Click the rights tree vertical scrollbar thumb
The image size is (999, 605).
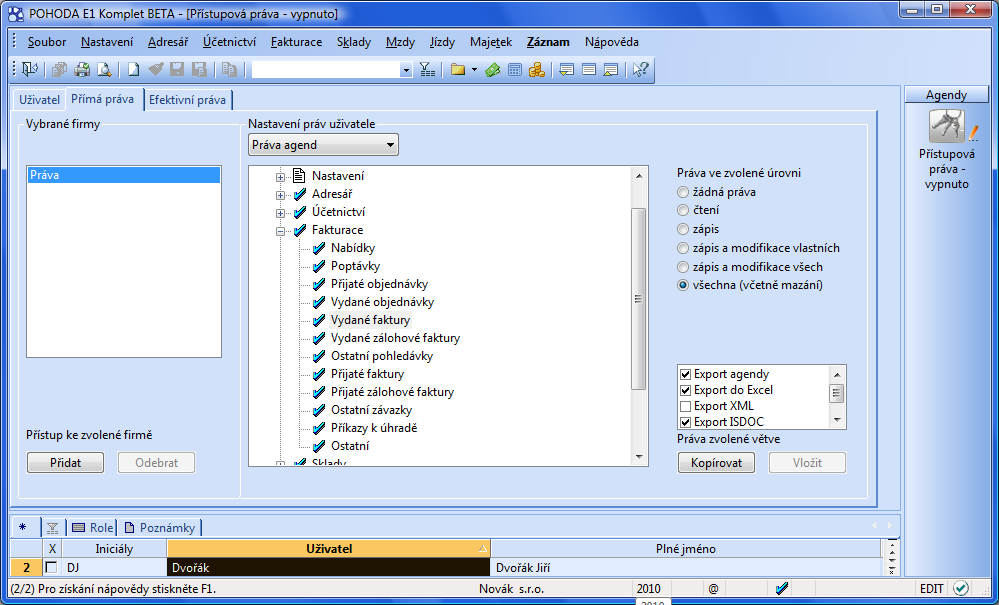point(638,299)
